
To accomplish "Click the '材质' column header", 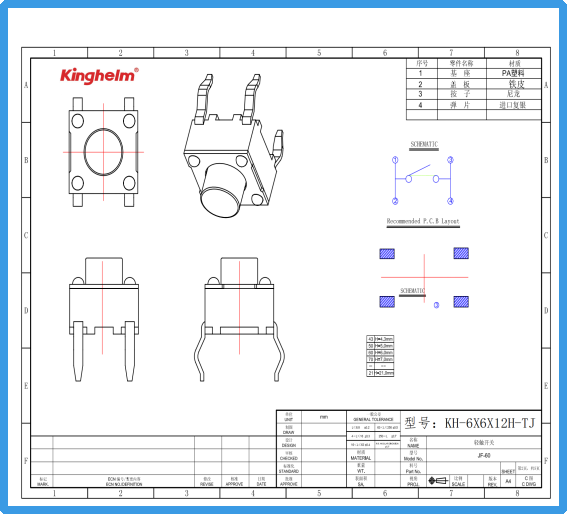I will tap(514, 63).
